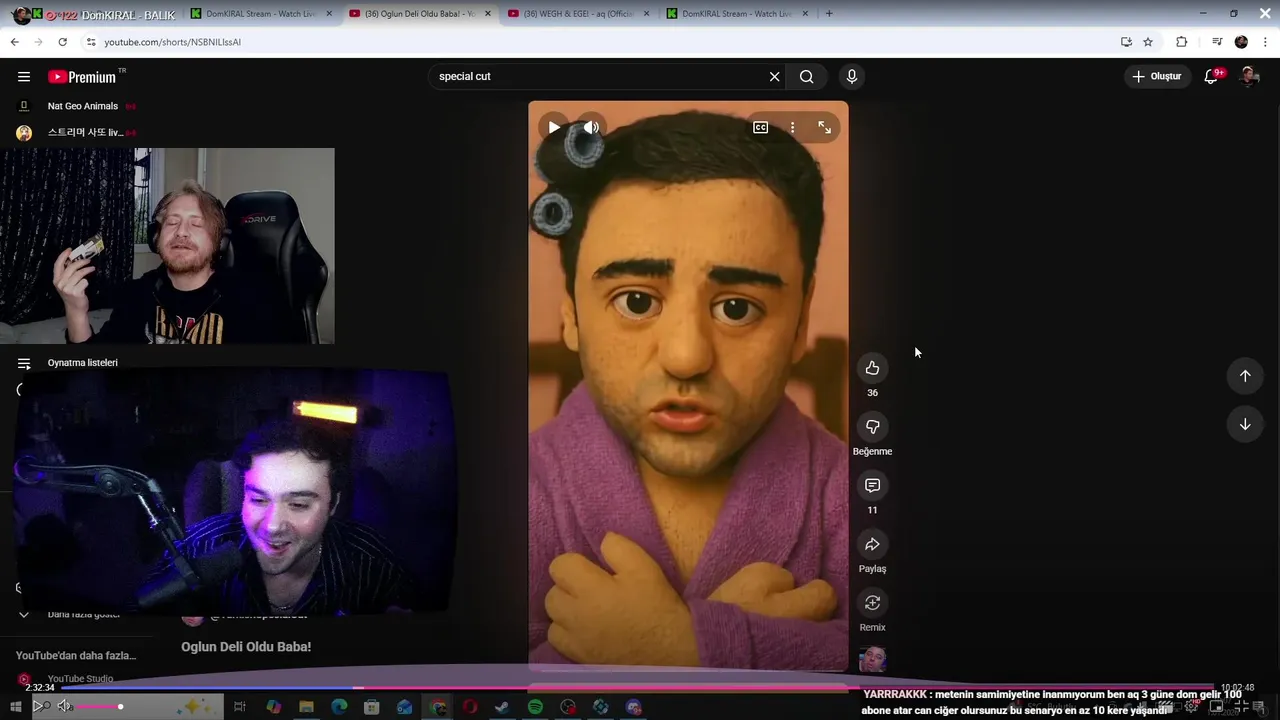Open the Chrome three-dot menu

point(1266,42)
